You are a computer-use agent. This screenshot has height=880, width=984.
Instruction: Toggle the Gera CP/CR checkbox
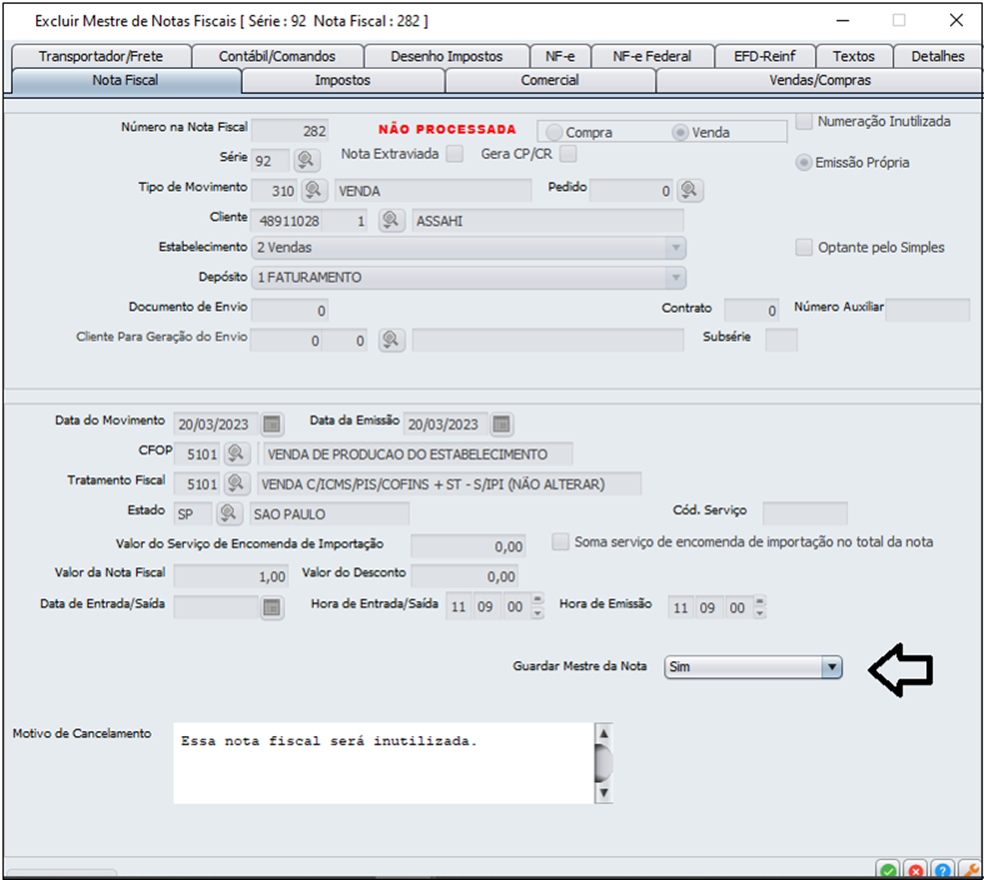click(x=568, y=154)
